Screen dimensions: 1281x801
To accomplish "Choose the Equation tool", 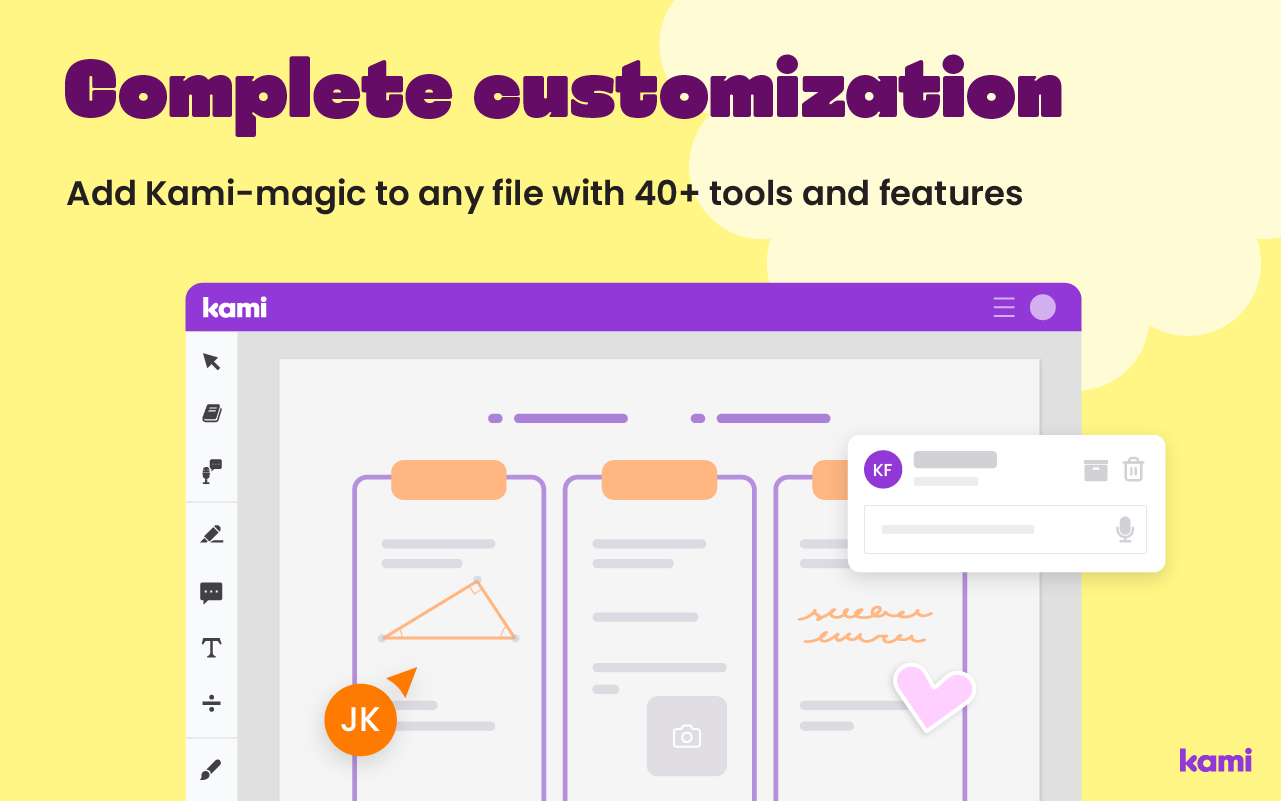I will 211,703.
